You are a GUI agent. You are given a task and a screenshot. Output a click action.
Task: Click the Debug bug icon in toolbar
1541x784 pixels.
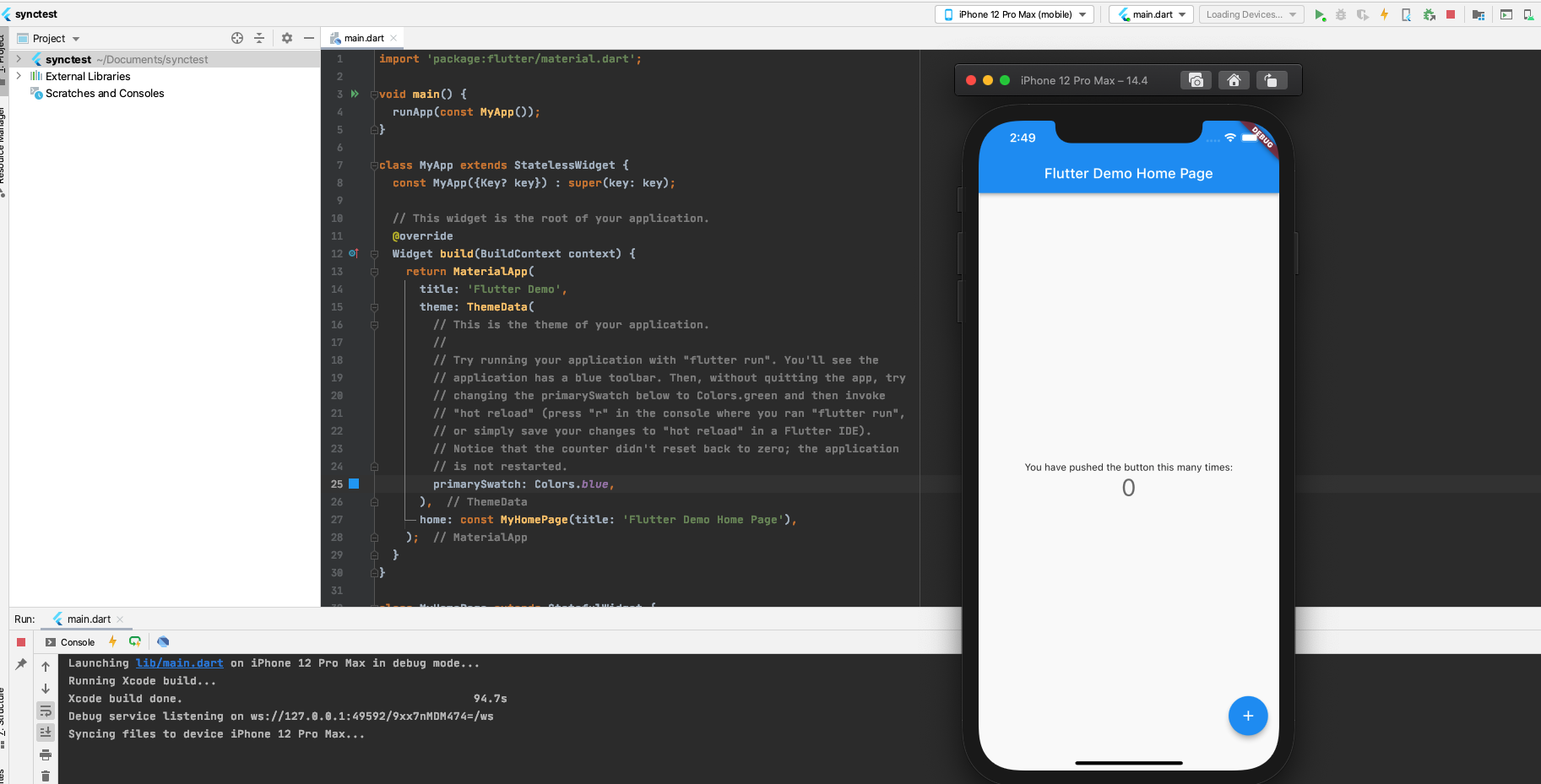(x=1341, y=14)
